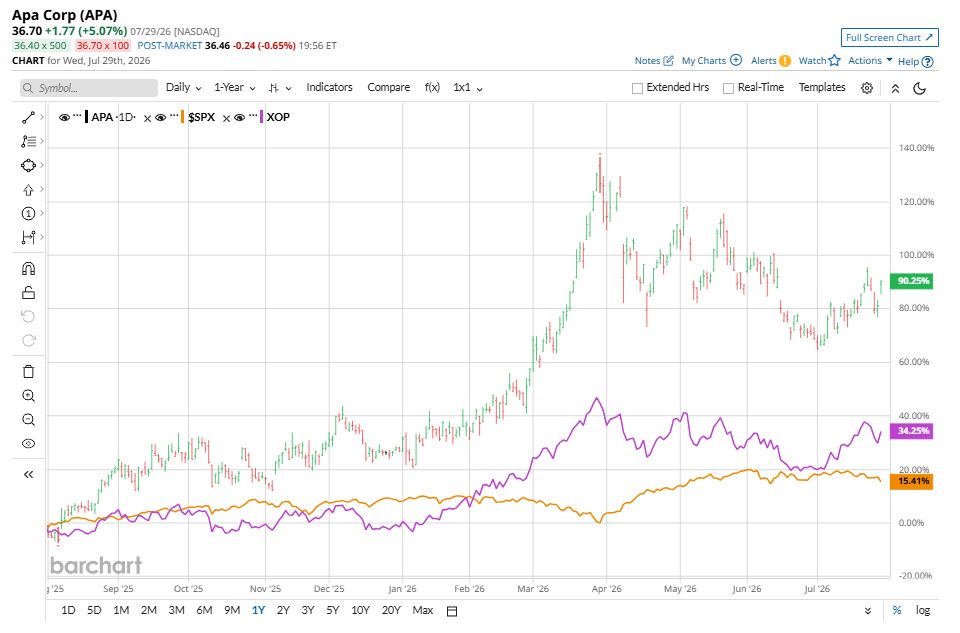The width and height of the screenshot is (960, 633).
Task: Hide the APA series with eye icon
Action: tap(64, 118)
